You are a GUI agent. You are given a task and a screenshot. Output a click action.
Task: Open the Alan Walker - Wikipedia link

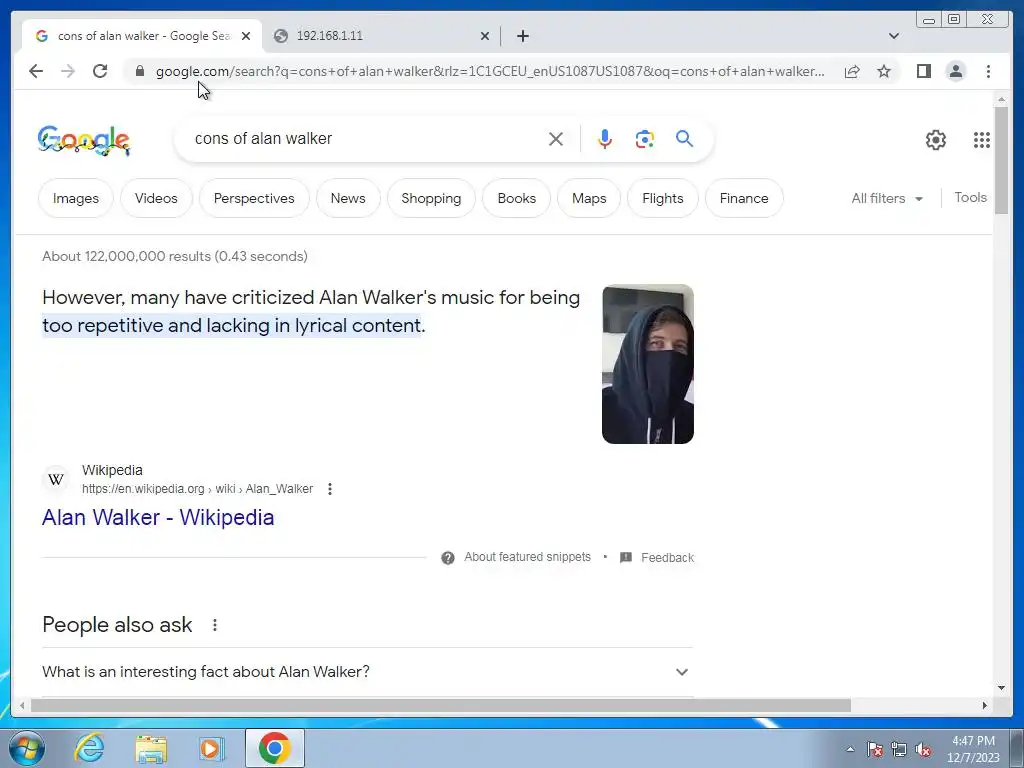pyautogui.click(x=158, y=517)
